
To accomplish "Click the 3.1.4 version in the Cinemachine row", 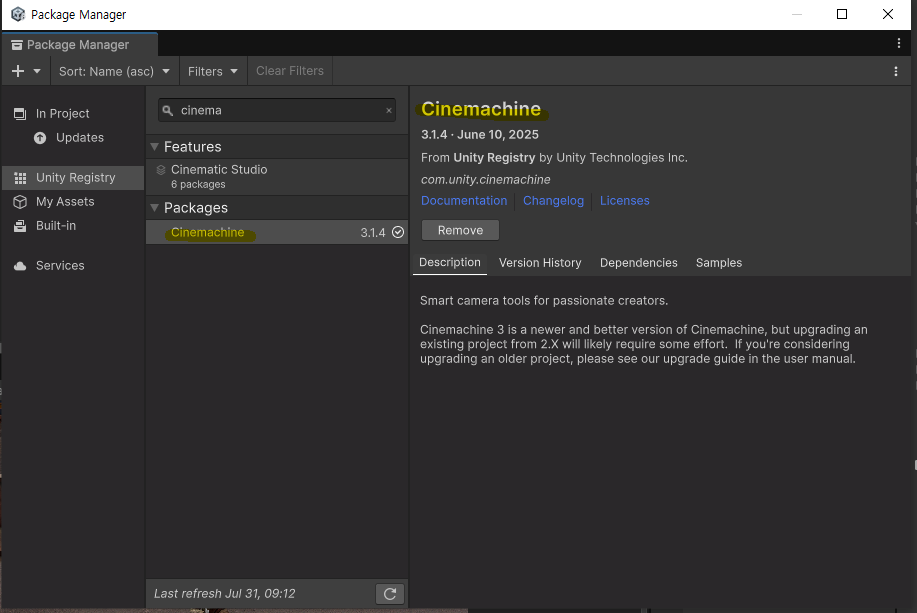I will [373, 233].
